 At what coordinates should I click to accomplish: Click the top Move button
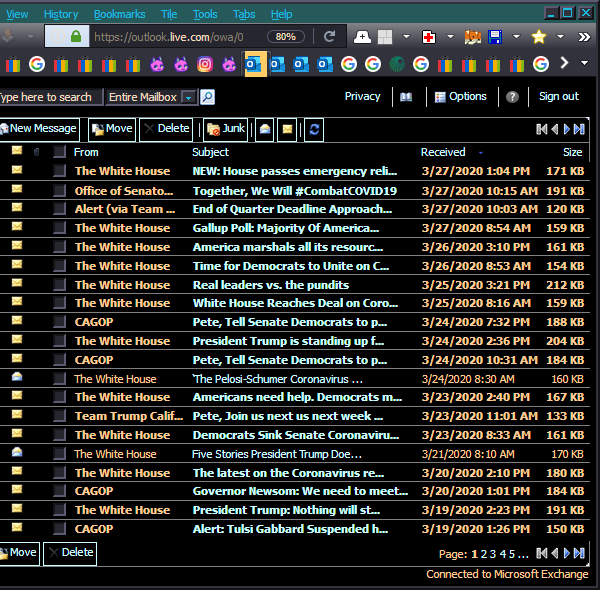[112, 129]
